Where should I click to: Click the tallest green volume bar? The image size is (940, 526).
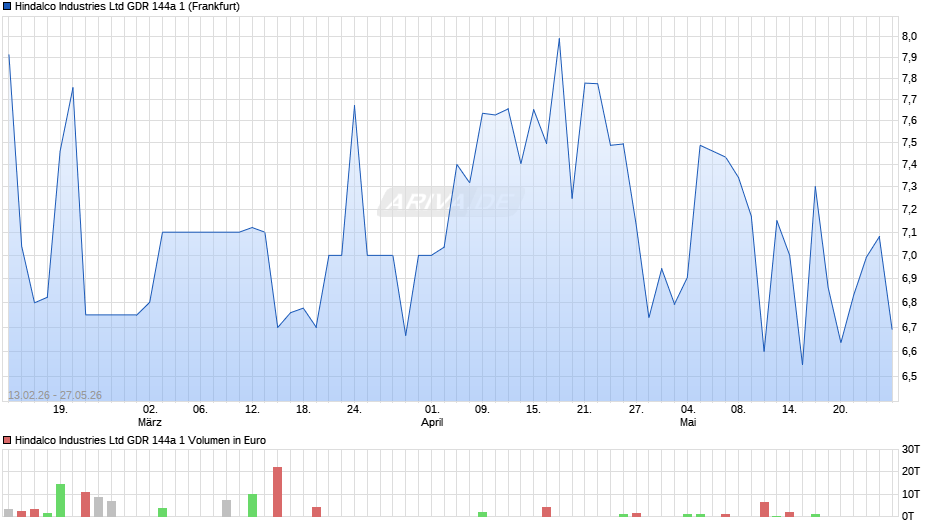(60, 500)
